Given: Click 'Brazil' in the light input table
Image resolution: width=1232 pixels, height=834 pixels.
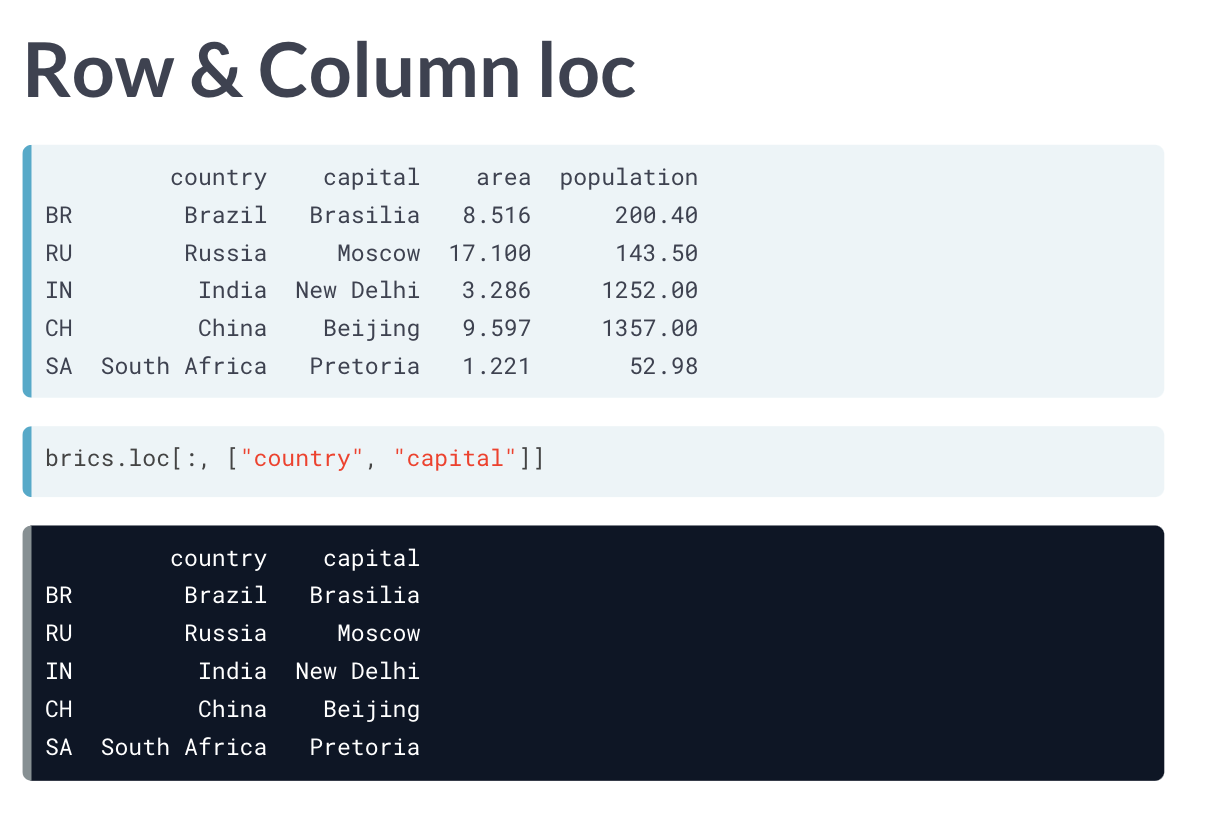Looking at the screenshot, I should coord(226,215).
